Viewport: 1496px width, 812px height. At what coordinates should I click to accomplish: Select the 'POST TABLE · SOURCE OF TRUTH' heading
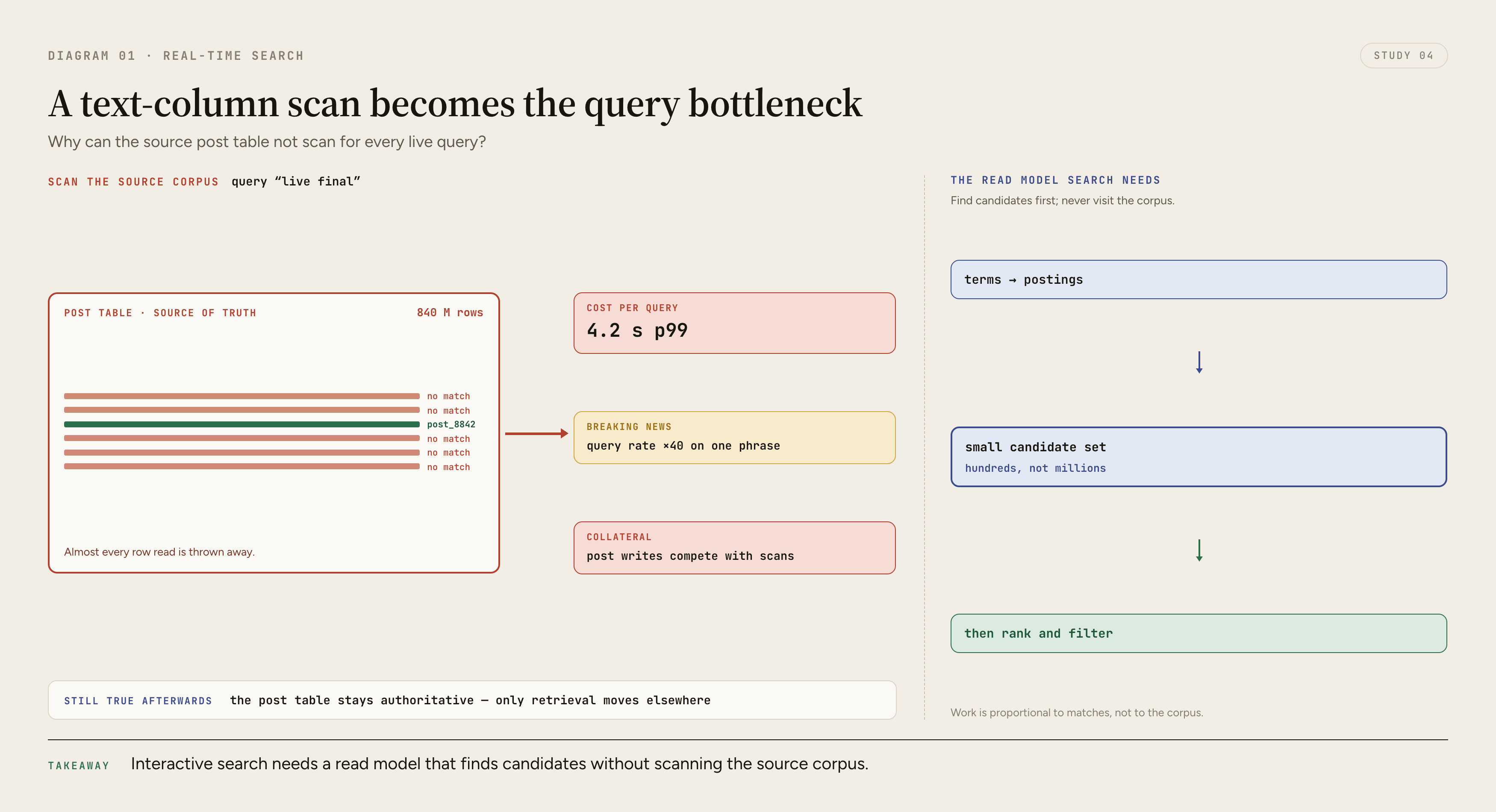160,313
